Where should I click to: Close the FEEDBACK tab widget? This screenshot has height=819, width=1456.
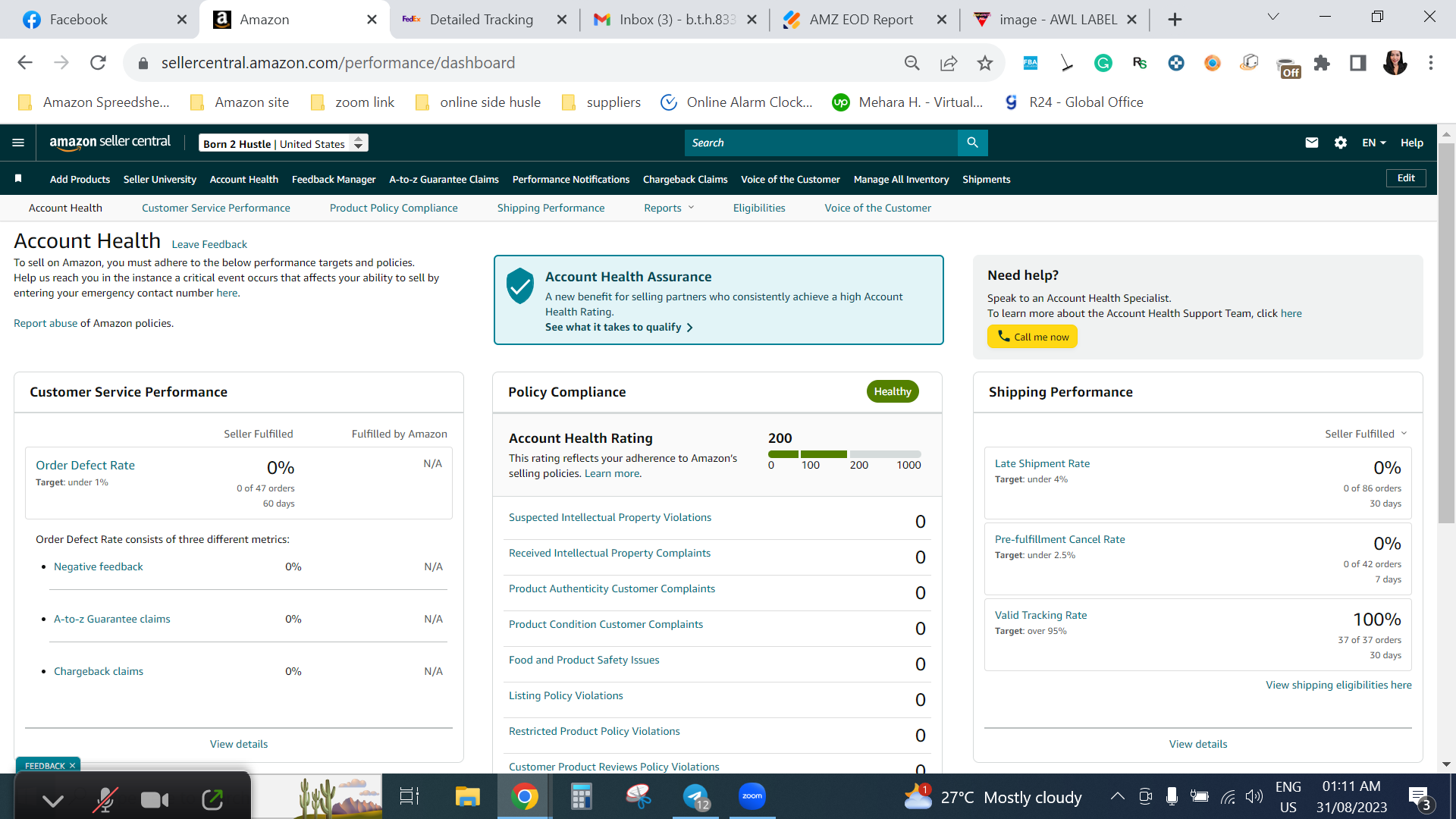(x=72, y=766)
